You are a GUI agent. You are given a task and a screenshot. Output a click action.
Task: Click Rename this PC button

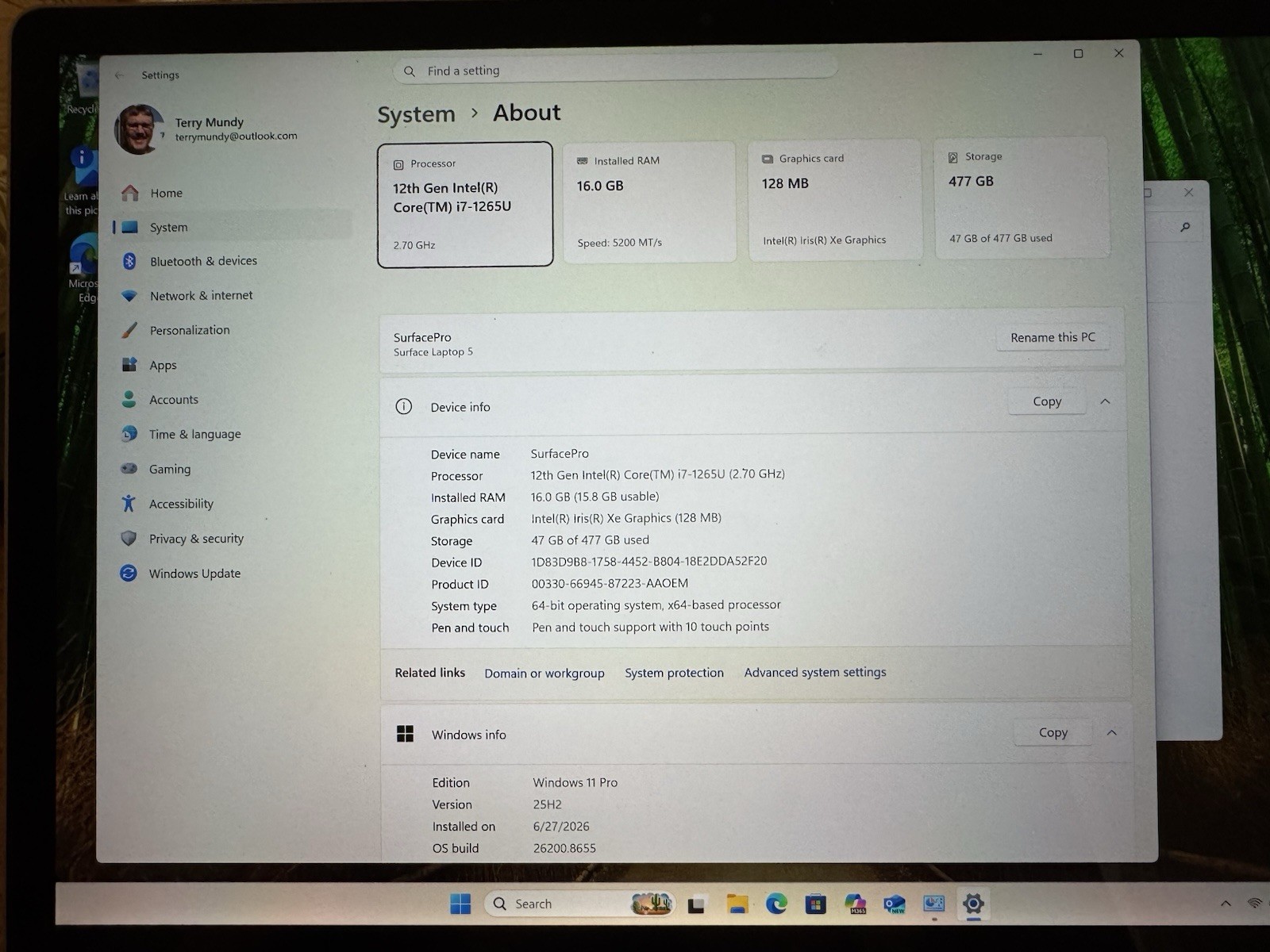tap(1053, 337)
